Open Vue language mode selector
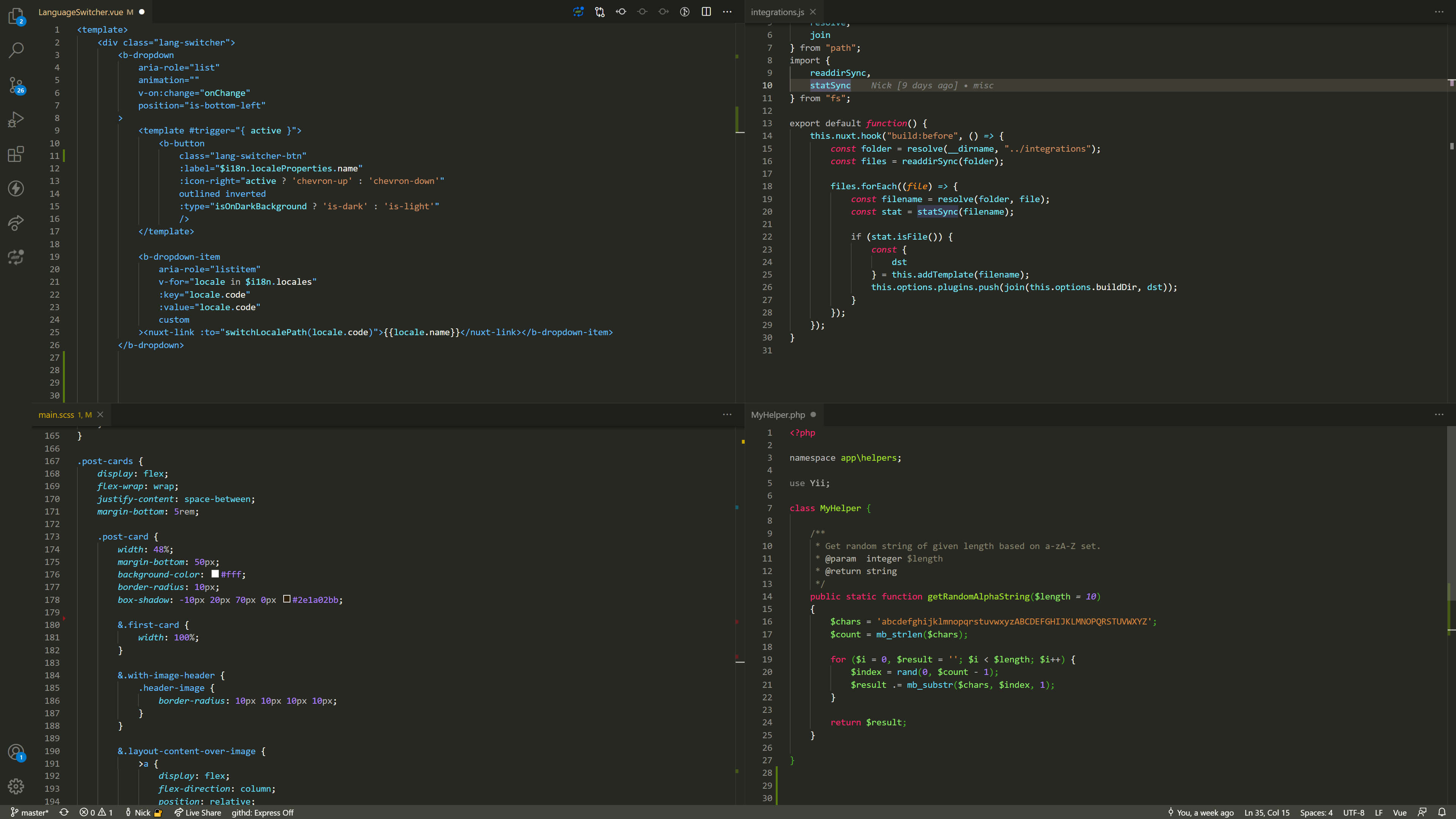The image size is (1456, 819). click(x=1400, y=813)
